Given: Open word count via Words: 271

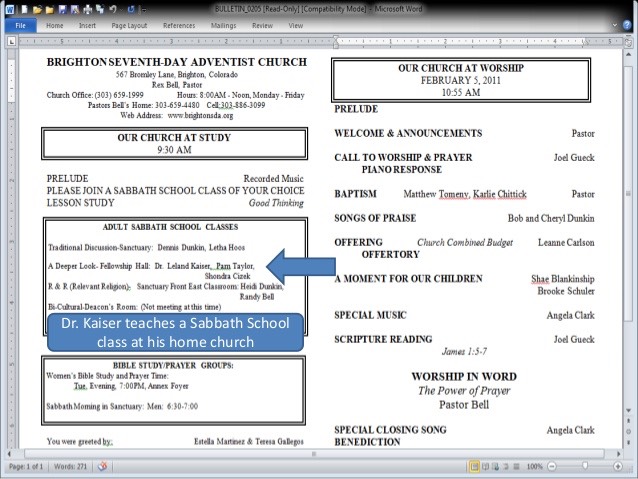Looking at the screenshot, I should pyautogui.click(x=70, y=466).
